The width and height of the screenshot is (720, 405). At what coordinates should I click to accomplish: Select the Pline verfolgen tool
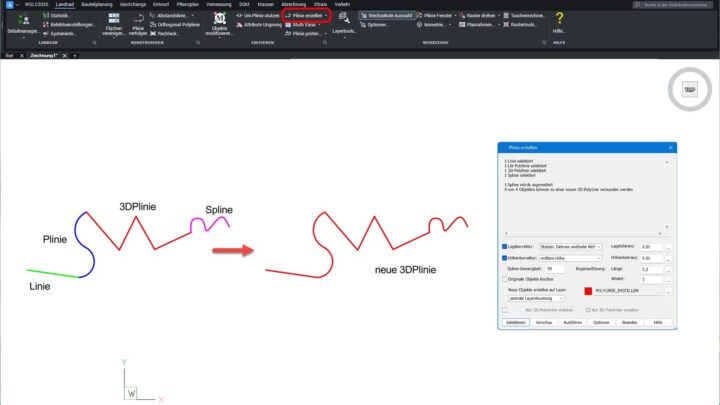[138, 24]
